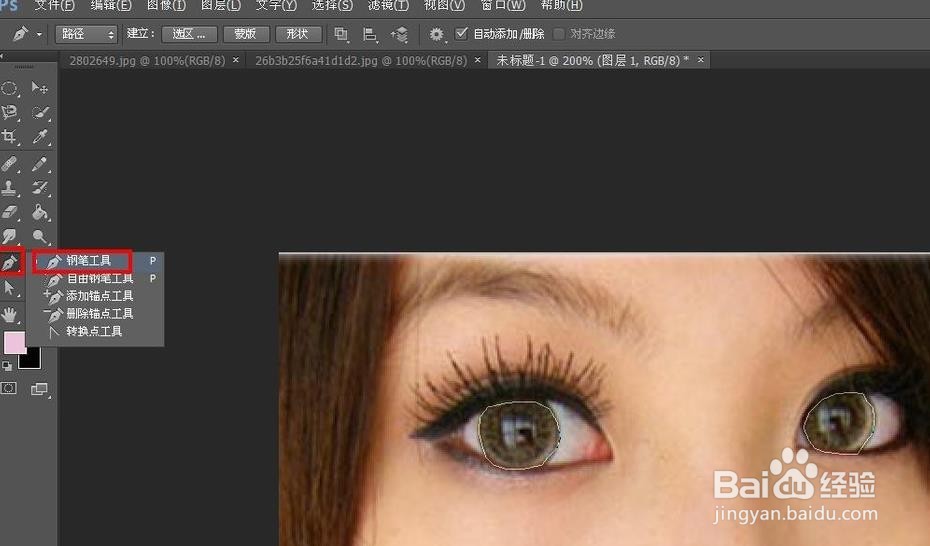Open the 窗口(W) menu
The height and width of the screenshot is (546, 930).
502,5
